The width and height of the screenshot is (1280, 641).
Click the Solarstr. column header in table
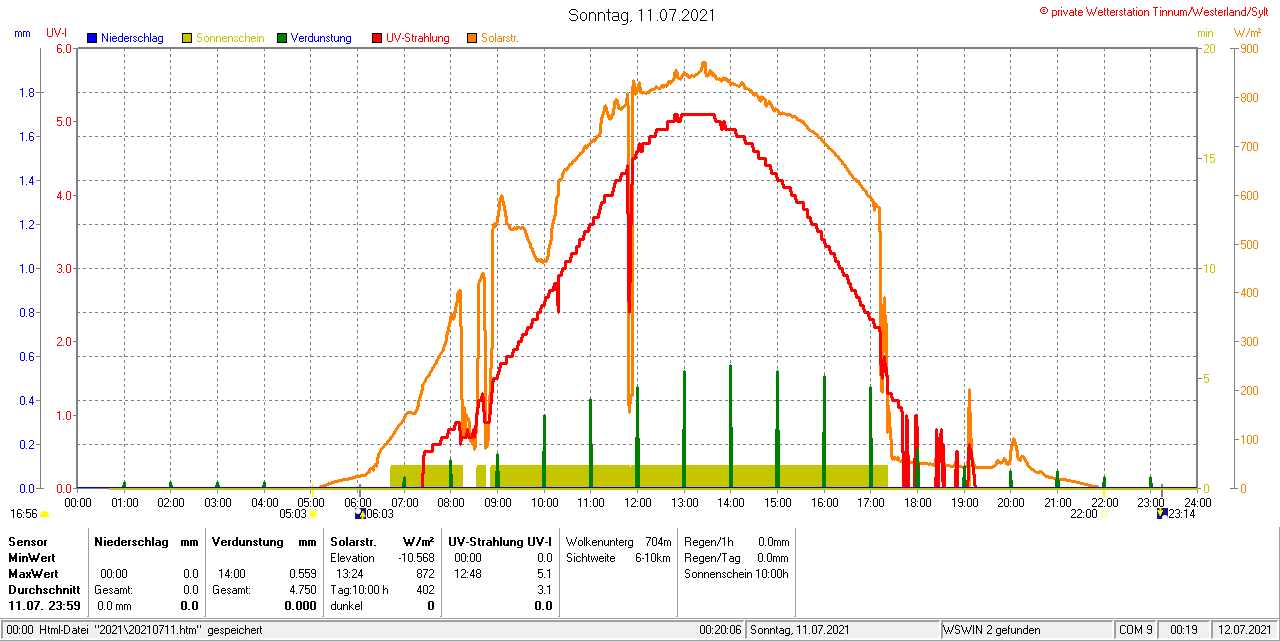(x=353, y=541)
